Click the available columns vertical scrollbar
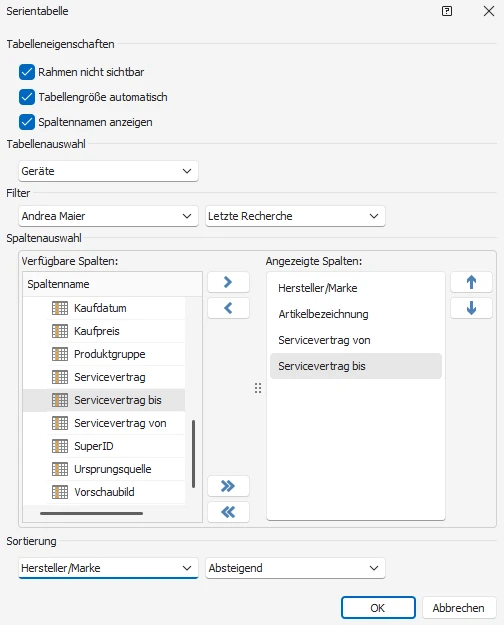Screen dimensions: 504x625 (x=193, y=454)
